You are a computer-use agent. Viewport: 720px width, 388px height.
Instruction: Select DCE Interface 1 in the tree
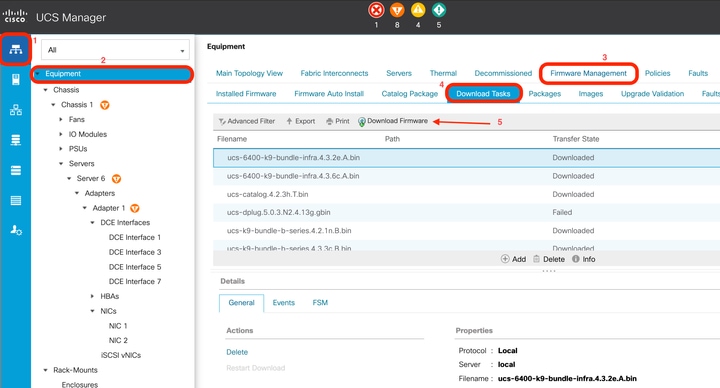[x=135, y=237]
